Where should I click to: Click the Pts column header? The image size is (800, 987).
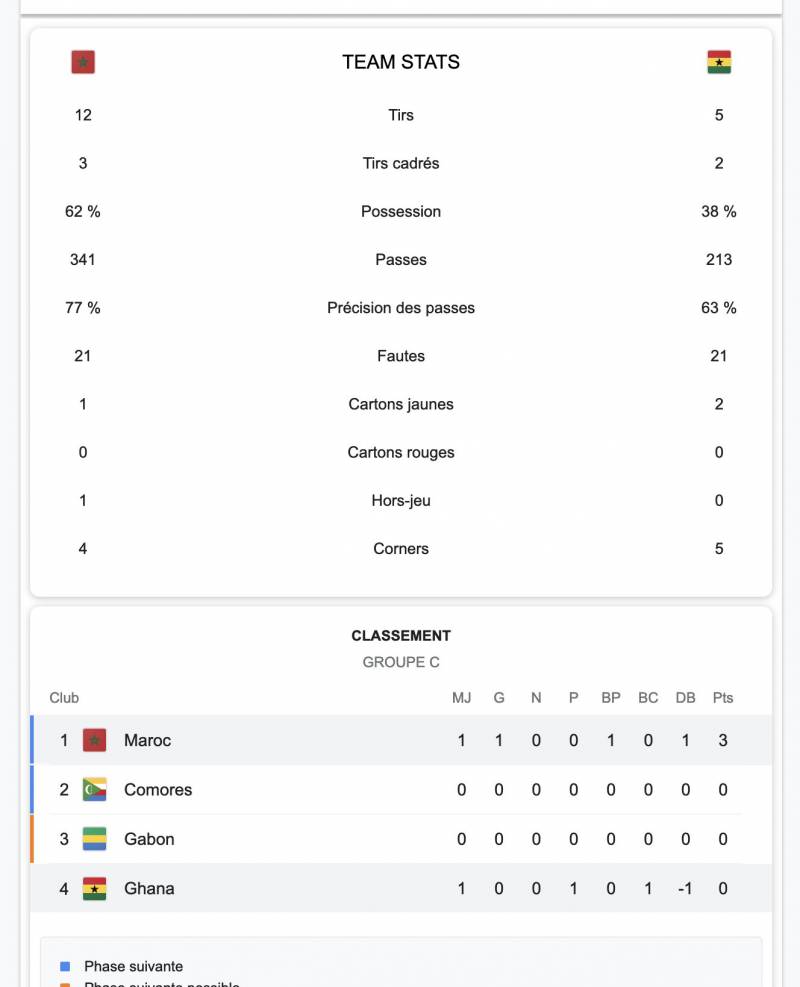(x=723, y=697)
